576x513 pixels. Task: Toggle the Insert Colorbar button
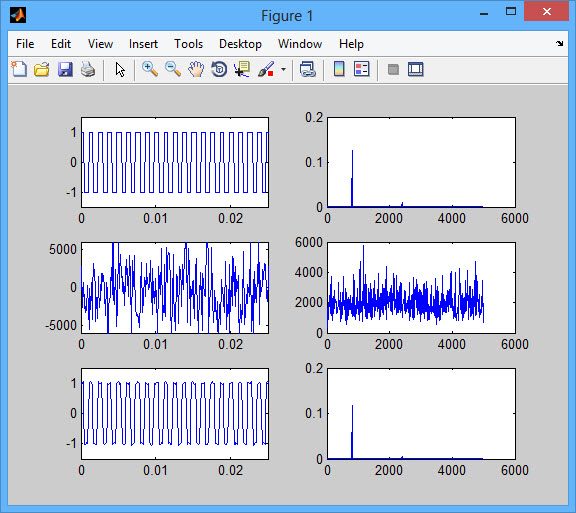pos(339,69)
